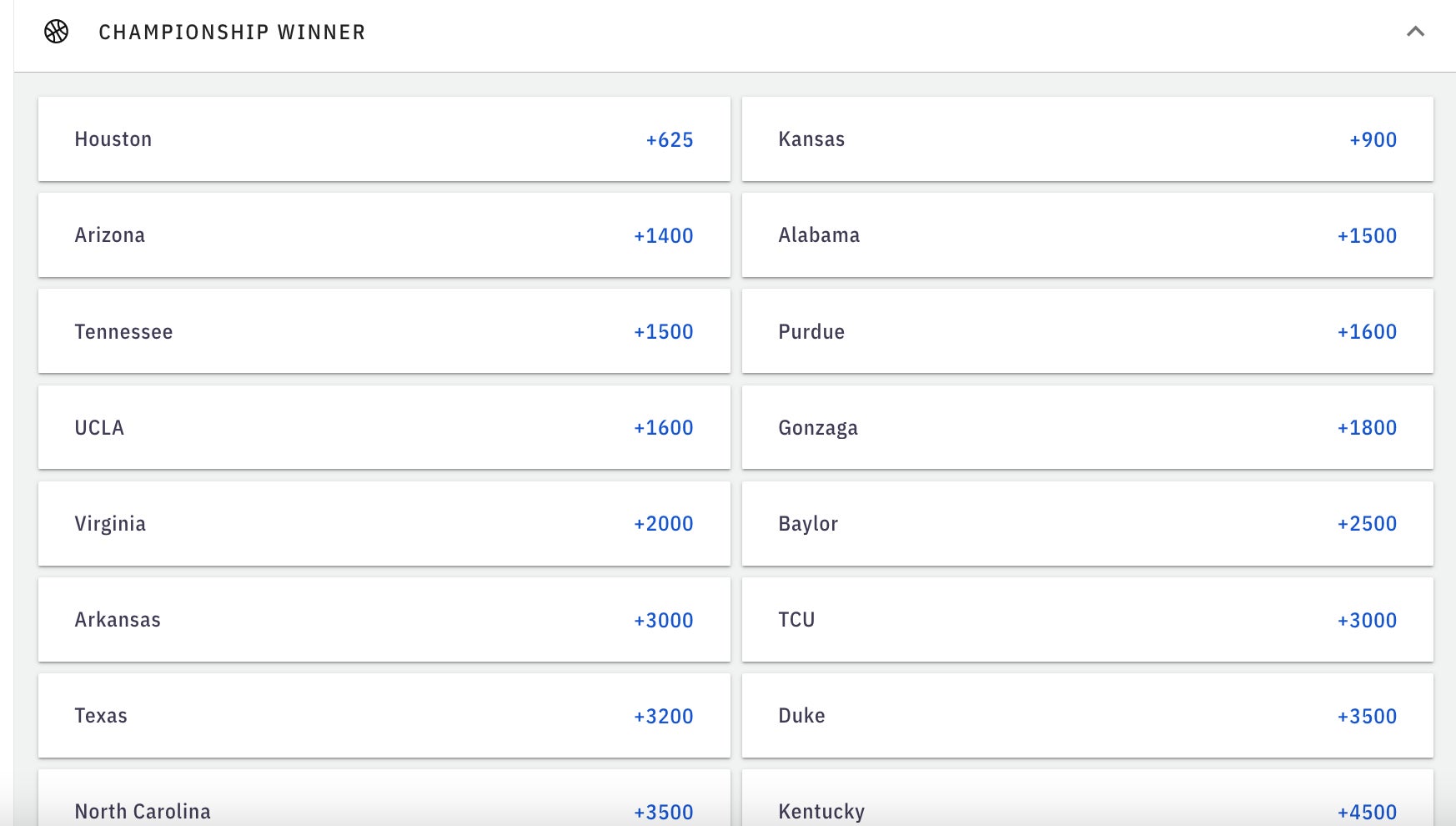
Task: Choose Virginia at +2000
Action: pos(384,523)
